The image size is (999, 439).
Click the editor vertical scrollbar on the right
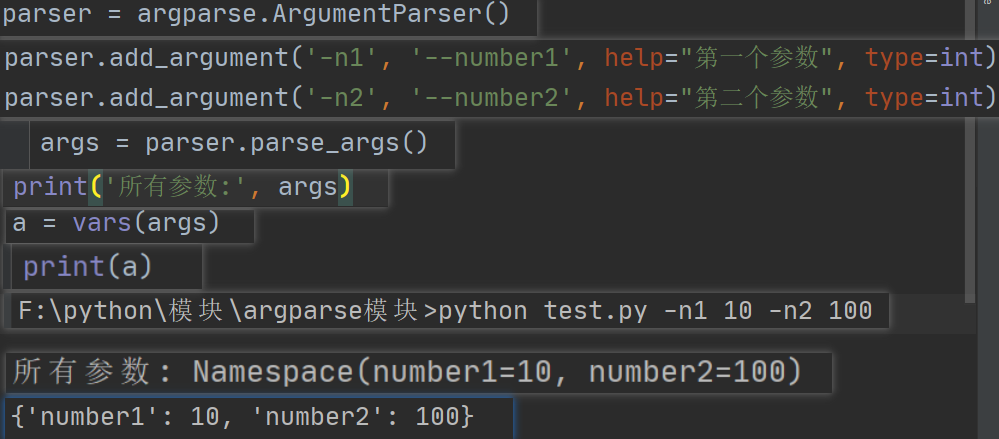970,153
